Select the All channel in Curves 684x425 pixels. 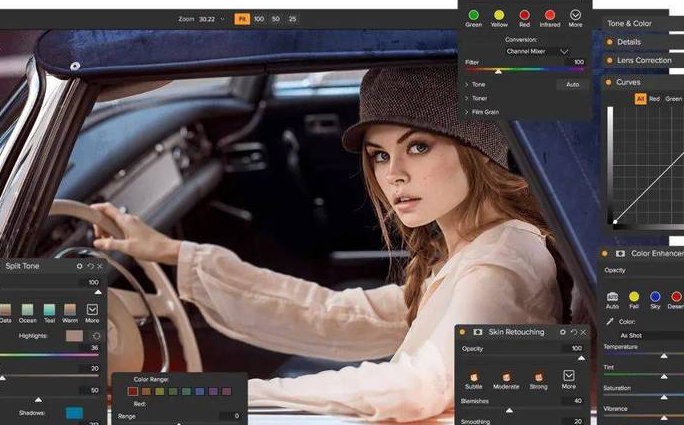[x=640, y=99]
